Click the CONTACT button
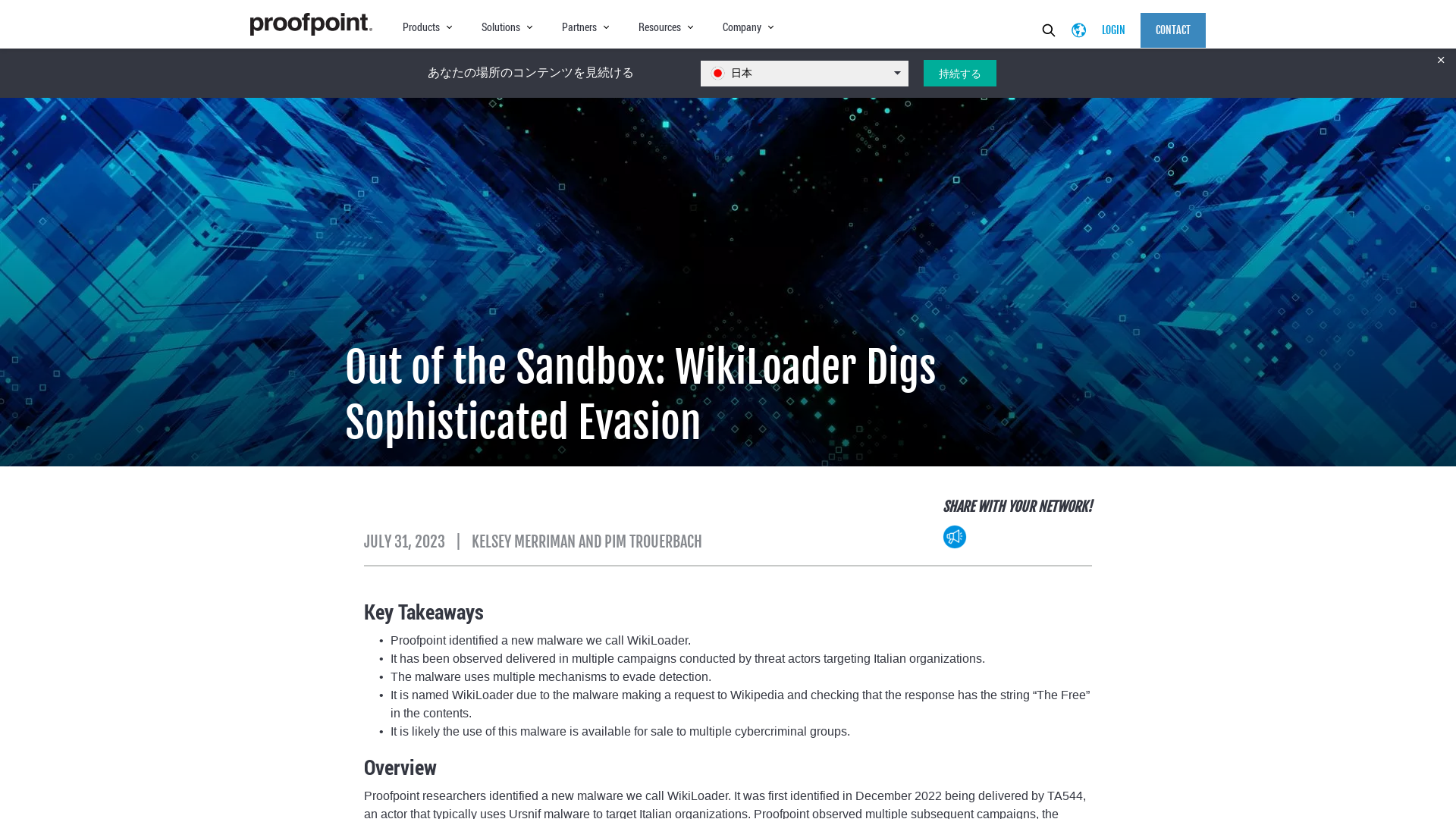Viewport: 1456px width, 819px height. point(1173,30)
